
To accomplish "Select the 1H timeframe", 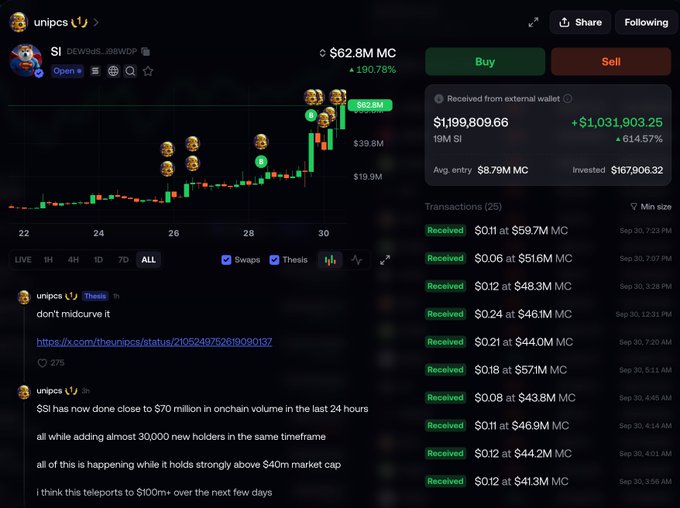I will tap(48, 260).
